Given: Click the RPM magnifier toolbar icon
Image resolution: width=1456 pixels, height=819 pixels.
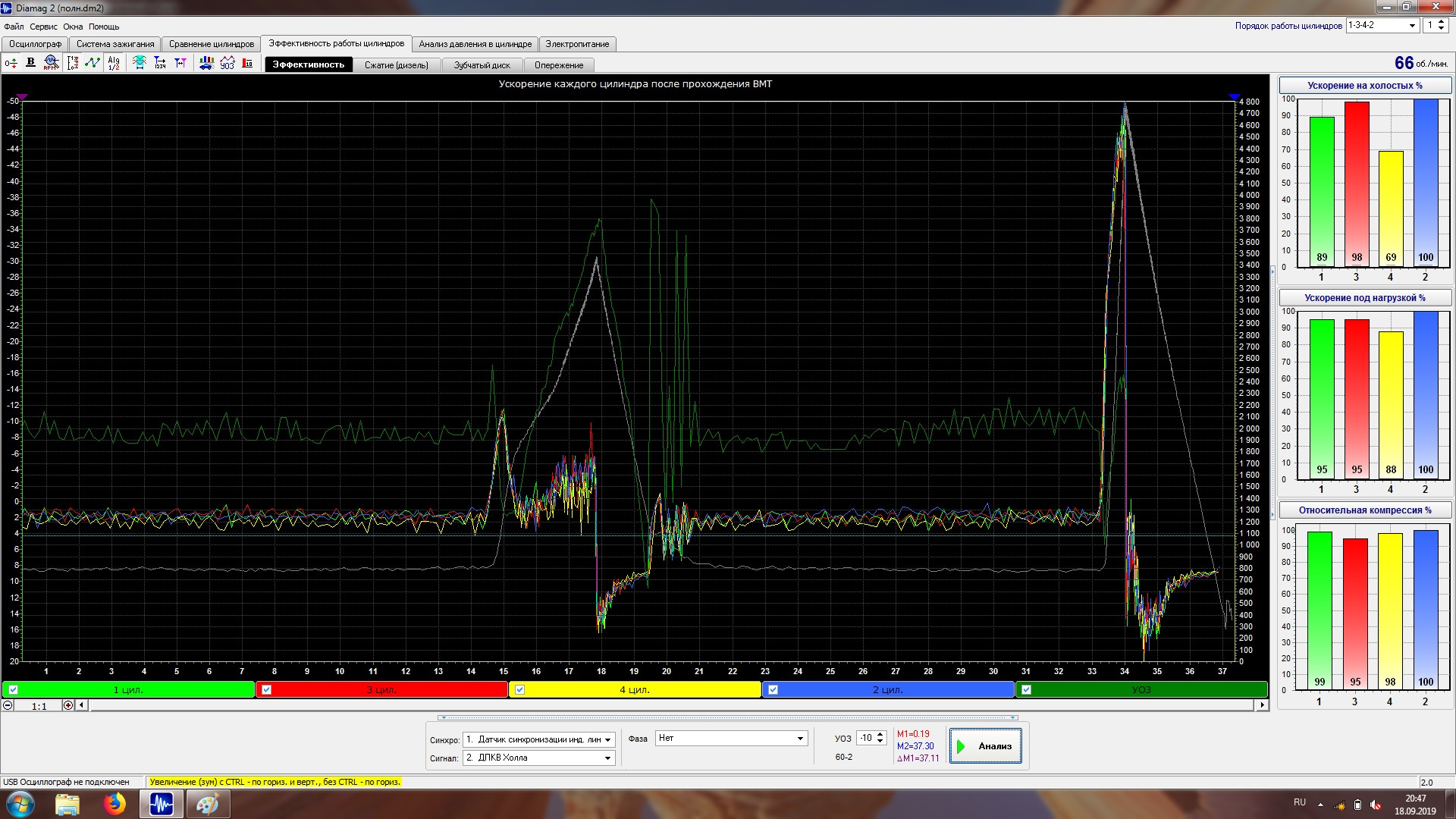Looking at the screenshot, I should coord(51,63).
